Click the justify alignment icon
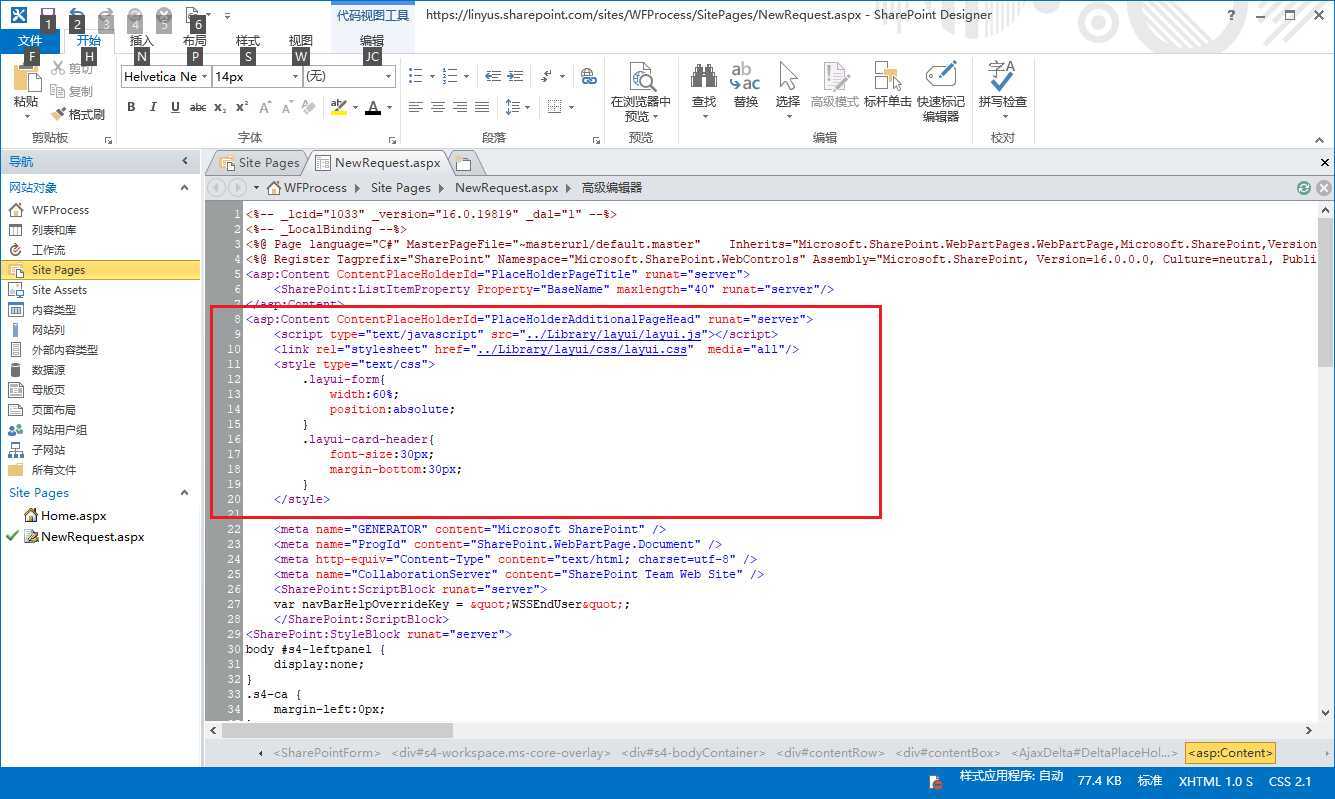This screenshot has height=799, width=1335. pos(482,107)
